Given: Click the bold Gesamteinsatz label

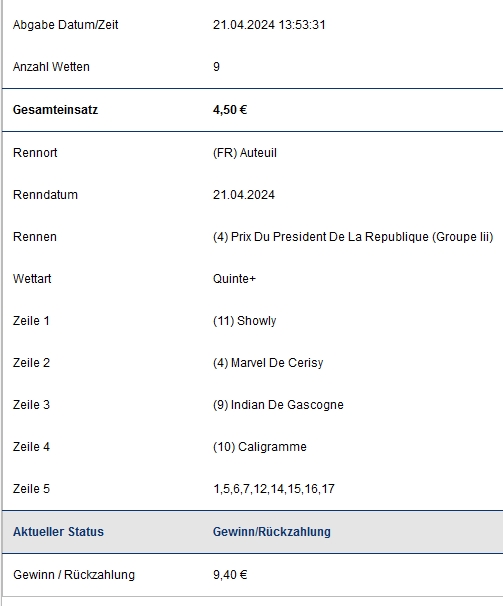Looking at the screenshot, I should [x=55, y=110].
